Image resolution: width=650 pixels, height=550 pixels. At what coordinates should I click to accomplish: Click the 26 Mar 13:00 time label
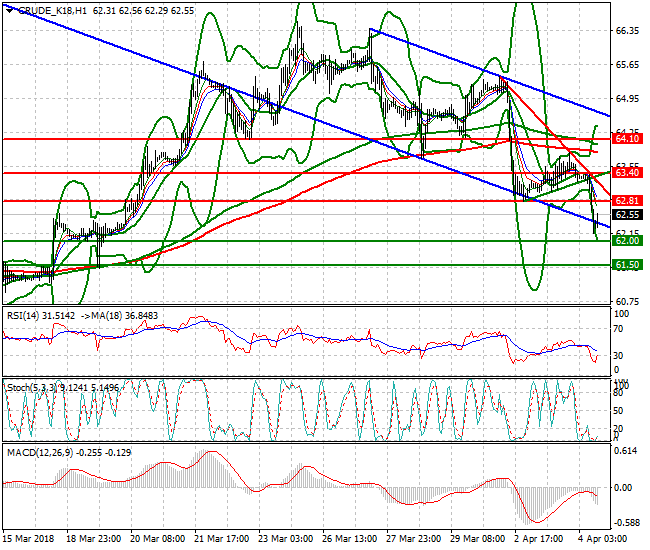(x=349, y=539)
